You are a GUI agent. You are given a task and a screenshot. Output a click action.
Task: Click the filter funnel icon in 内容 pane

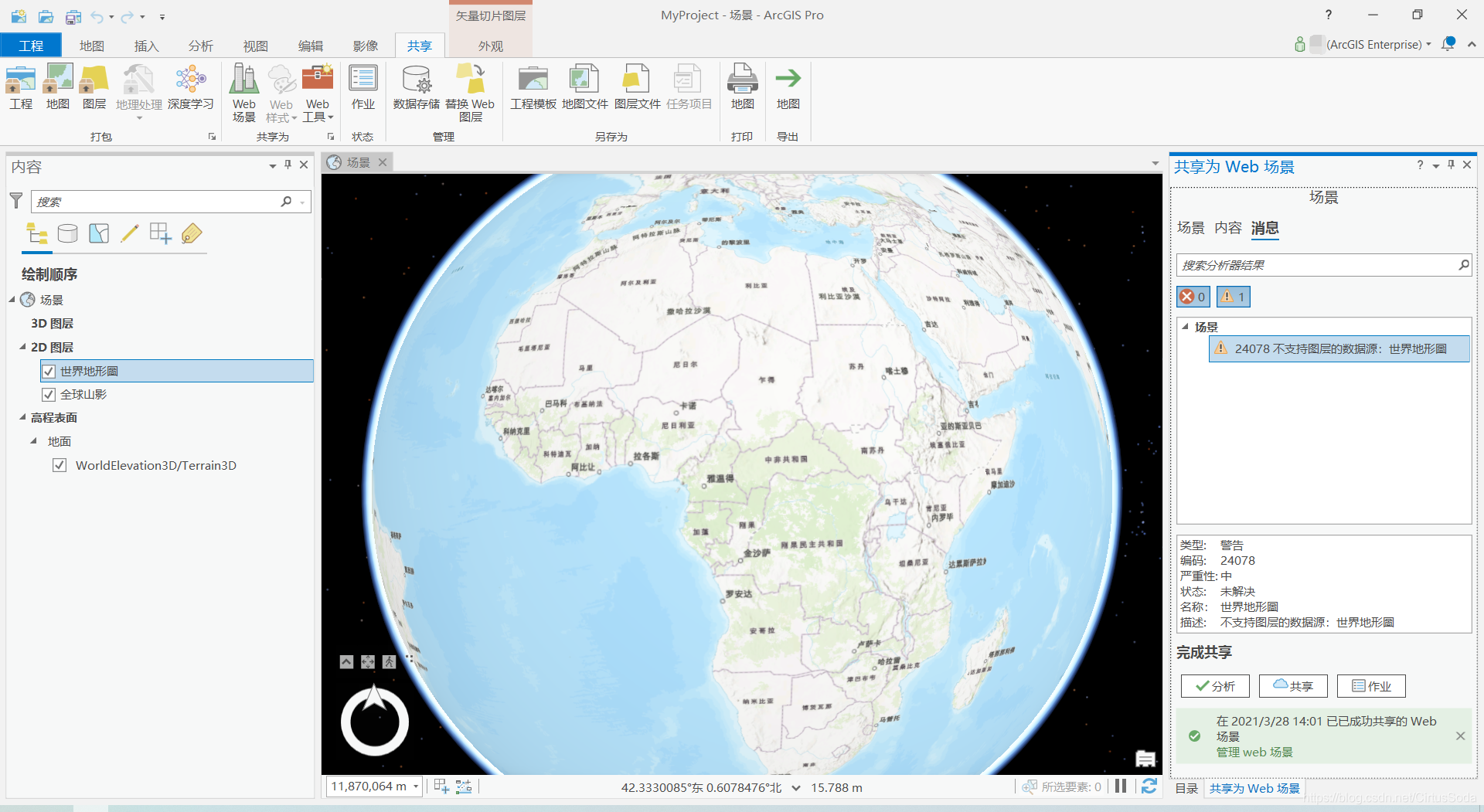pyautogui.click(x=16, y=201)
